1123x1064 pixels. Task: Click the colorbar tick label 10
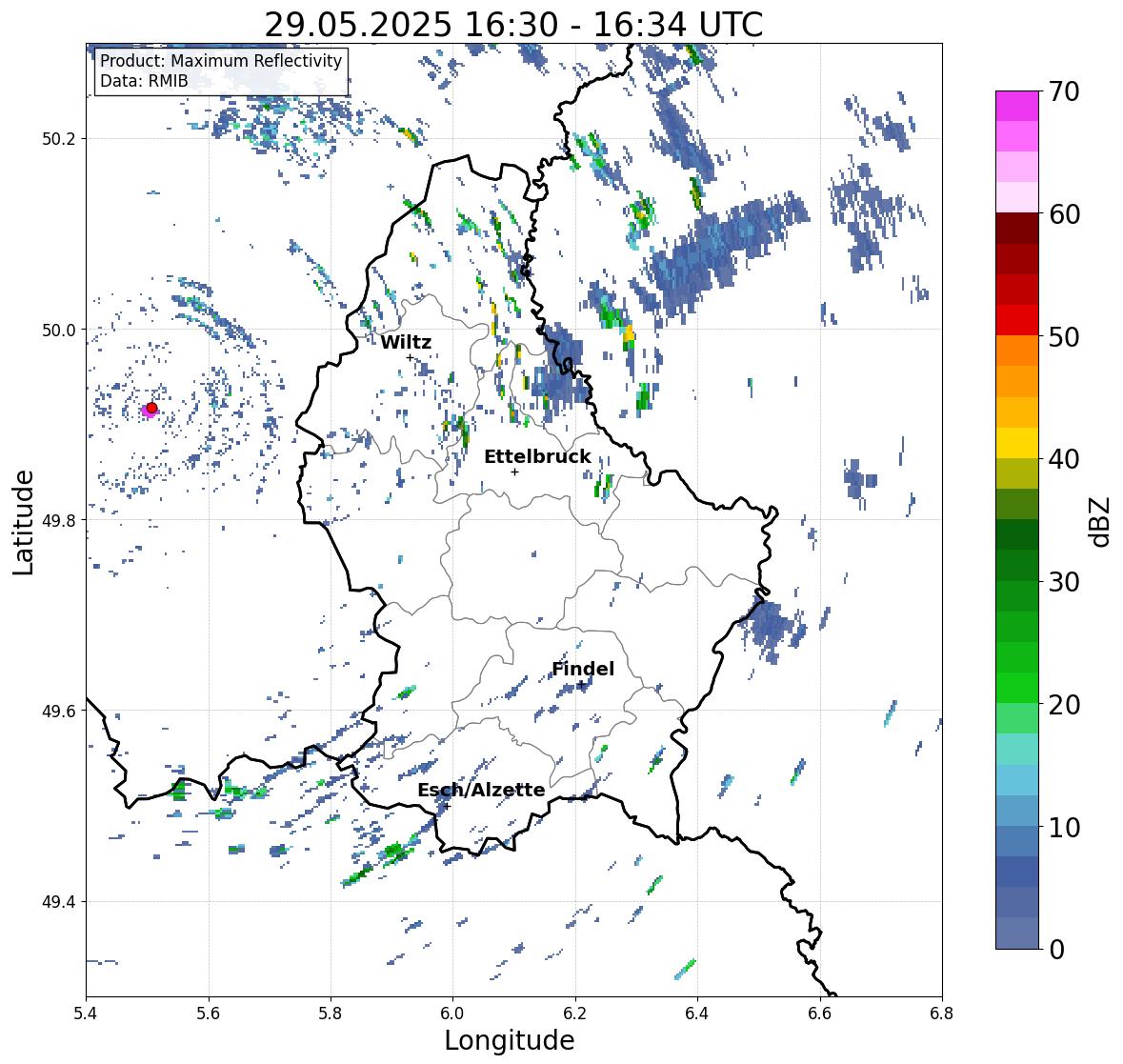[1064, 827]
